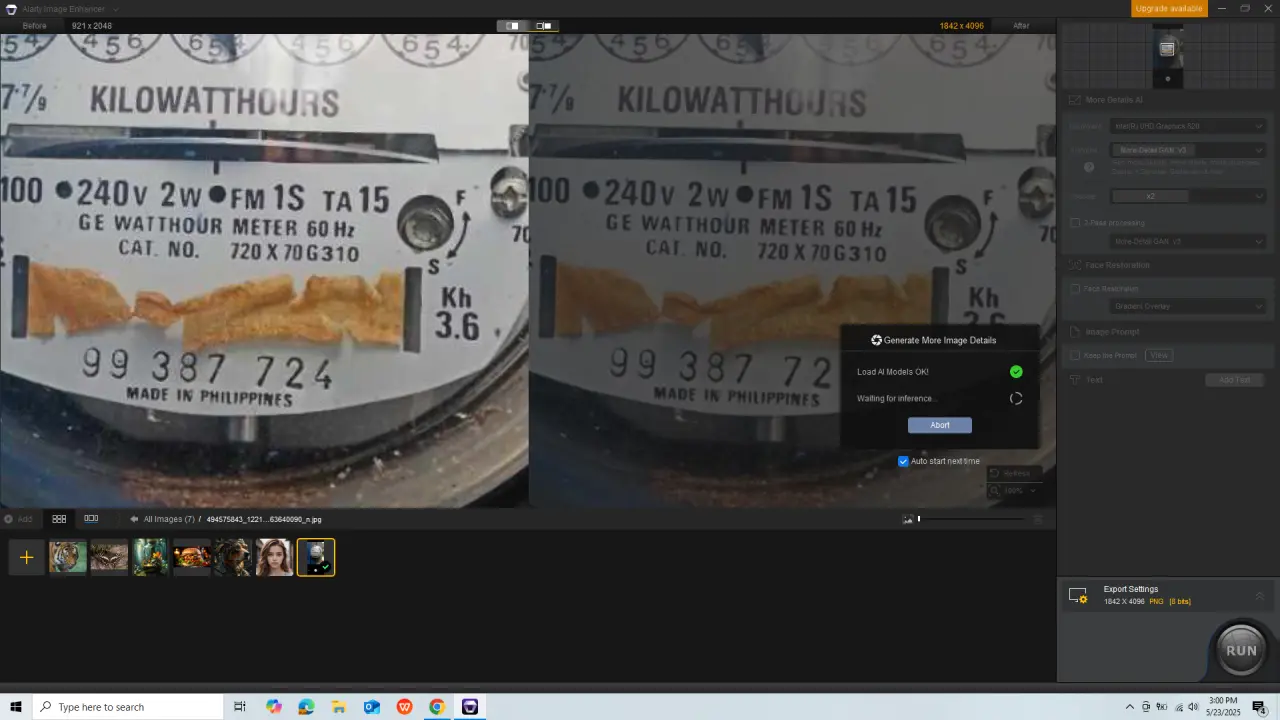Open the app title dropdown menu

pyautogui.click(x=118, y=9)
